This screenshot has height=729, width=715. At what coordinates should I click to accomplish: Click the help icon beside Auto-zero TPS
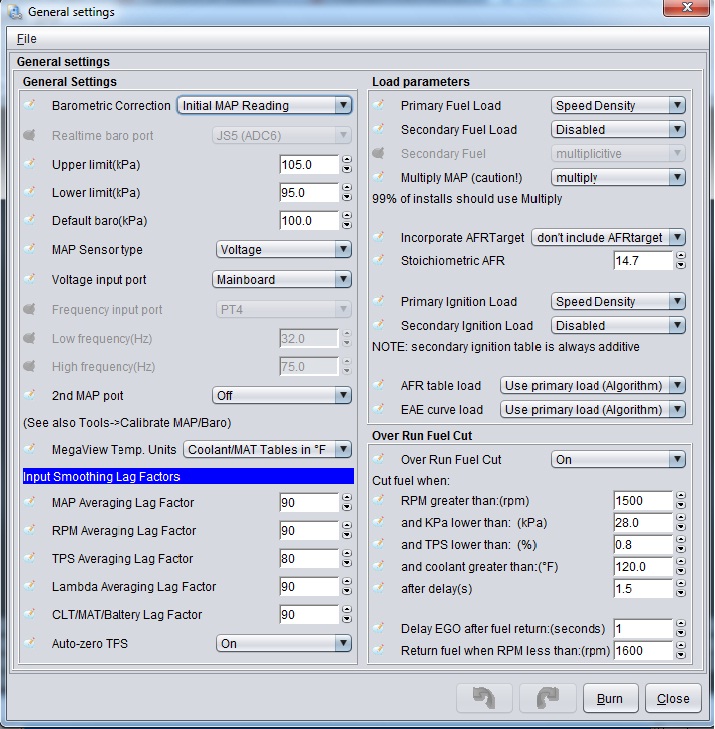click(30, 643)
